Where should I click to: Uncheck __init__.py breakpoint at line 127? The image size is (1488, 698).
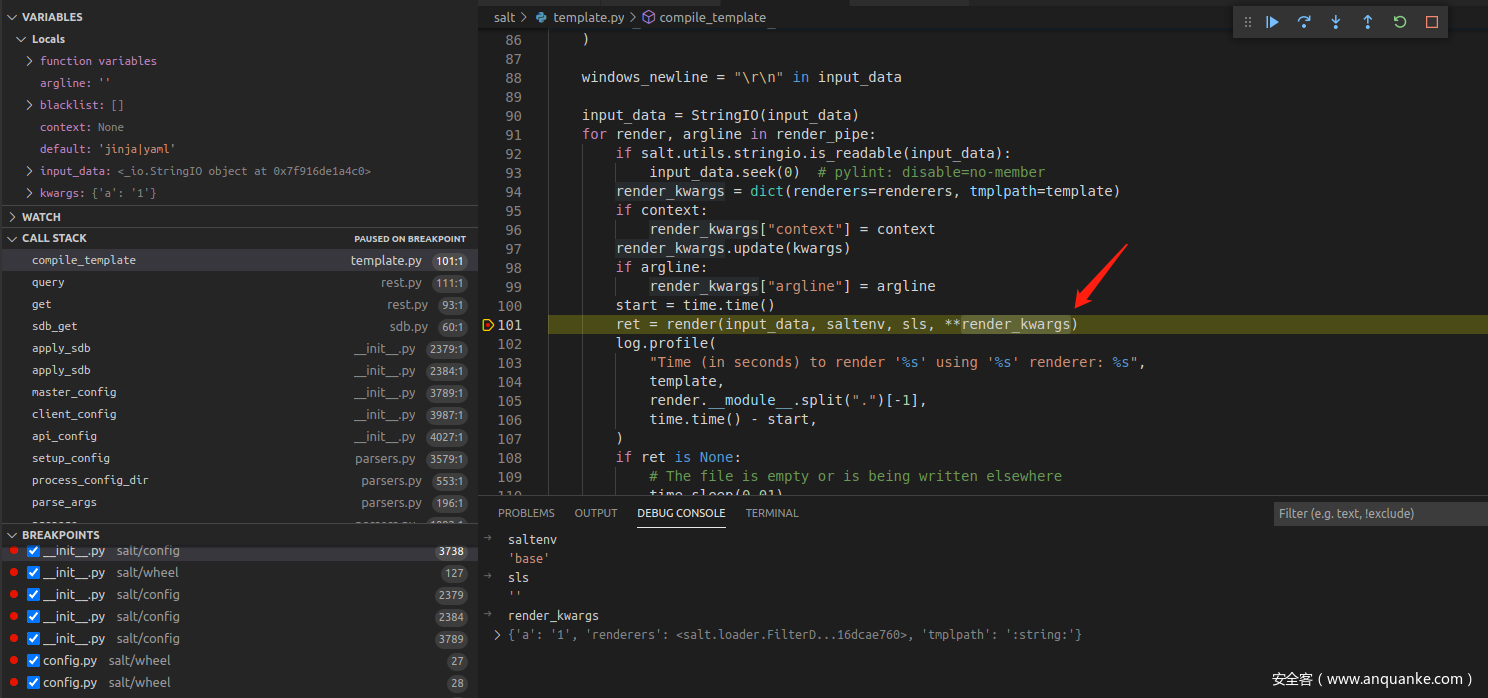(33, 573)
